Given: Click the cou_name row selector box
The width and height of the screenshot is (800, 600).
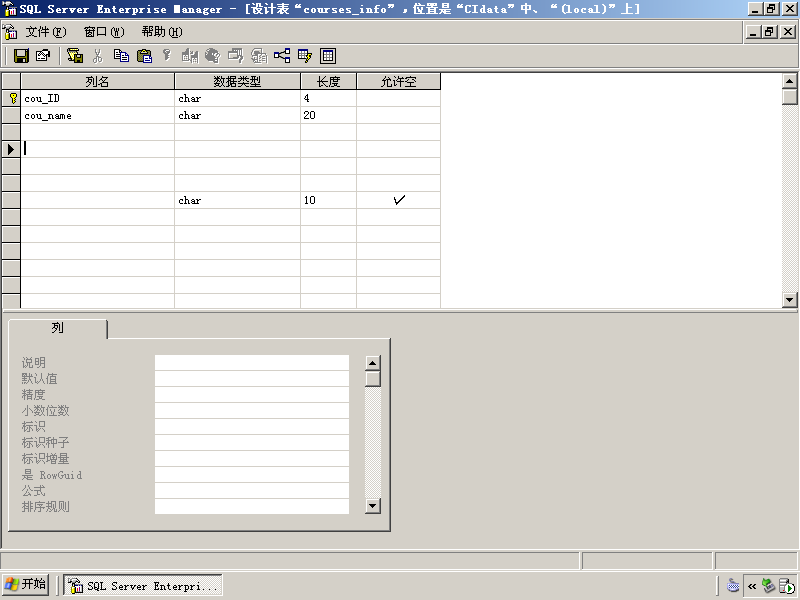Looking at the screenshot, I should point(11,115).
